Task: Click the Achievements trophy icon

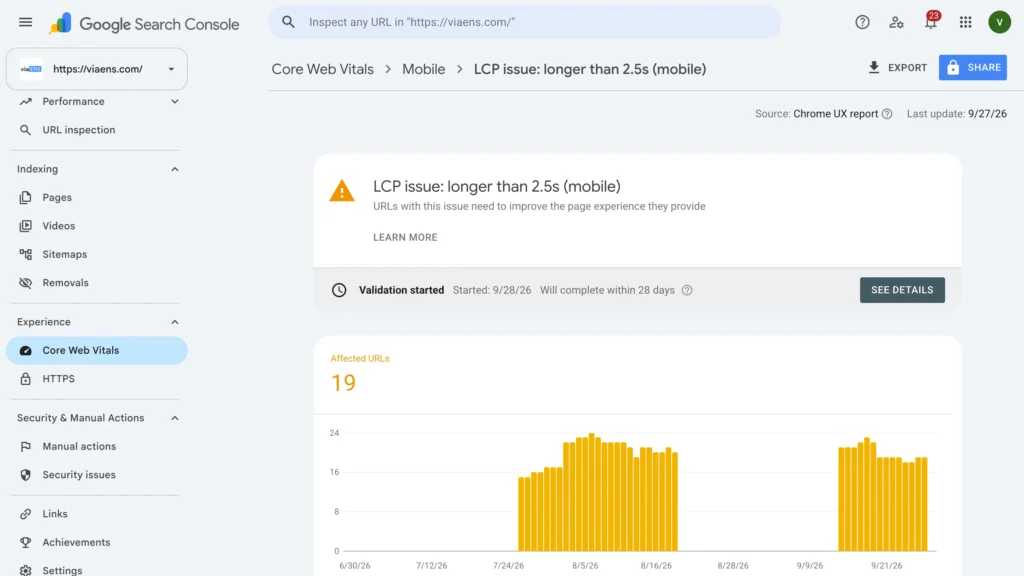Action: (25, 542)
